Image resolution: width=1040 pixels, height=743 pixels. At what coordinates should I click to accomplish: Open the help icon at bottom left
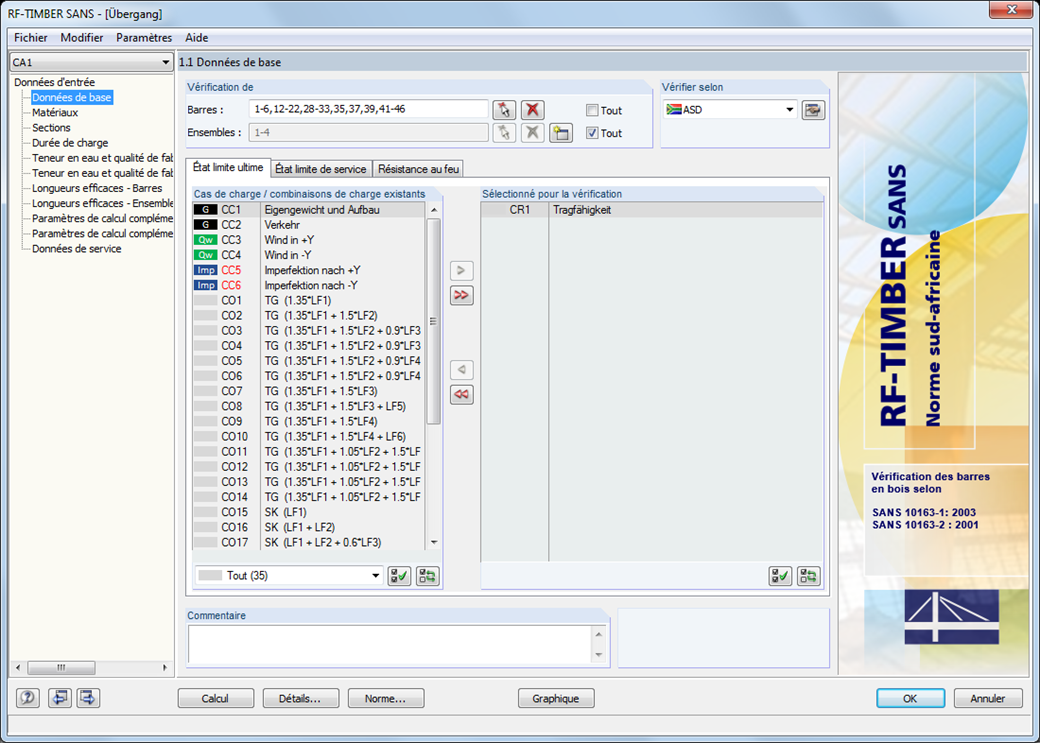(x=28, y=698)
